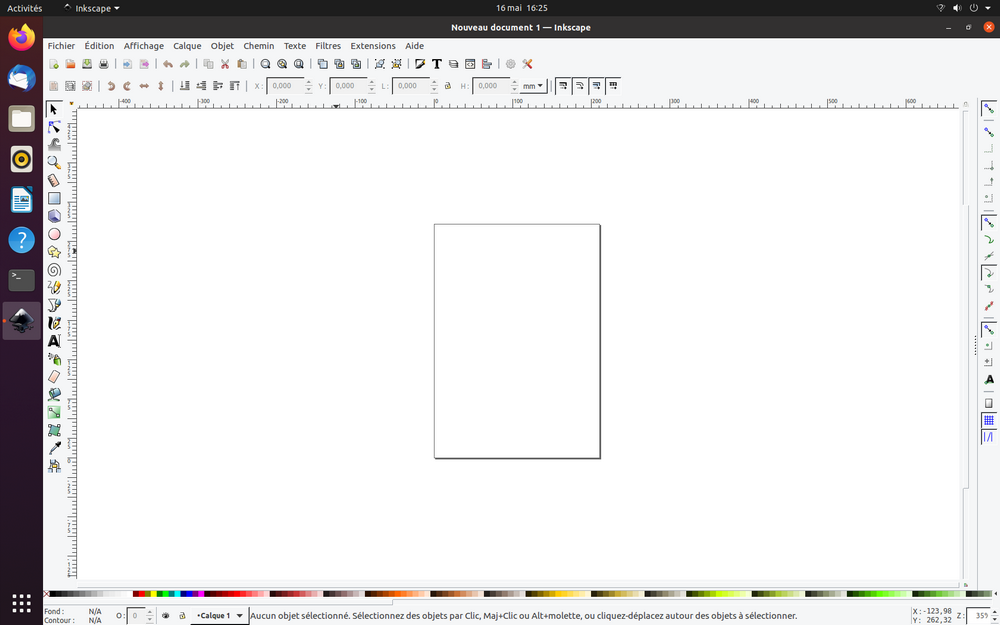Select the Pencil freehand tool

click(x=54, y=288)
